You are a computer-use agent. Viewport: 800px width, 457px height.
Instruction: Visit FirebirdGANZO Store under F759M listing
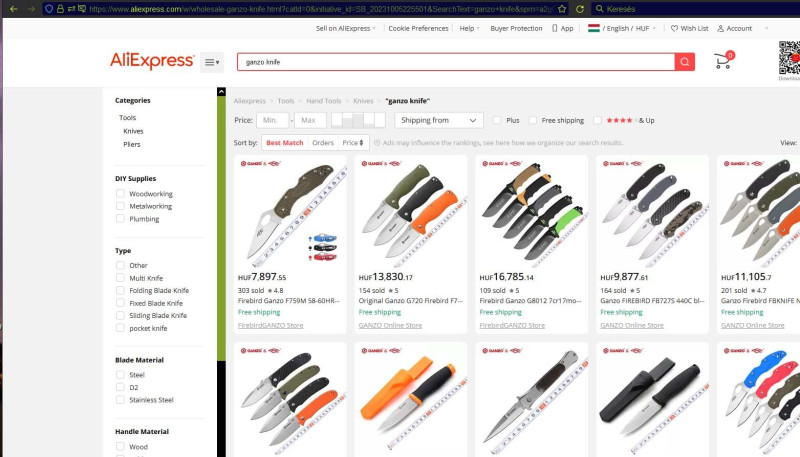click(x=270, y=325)
